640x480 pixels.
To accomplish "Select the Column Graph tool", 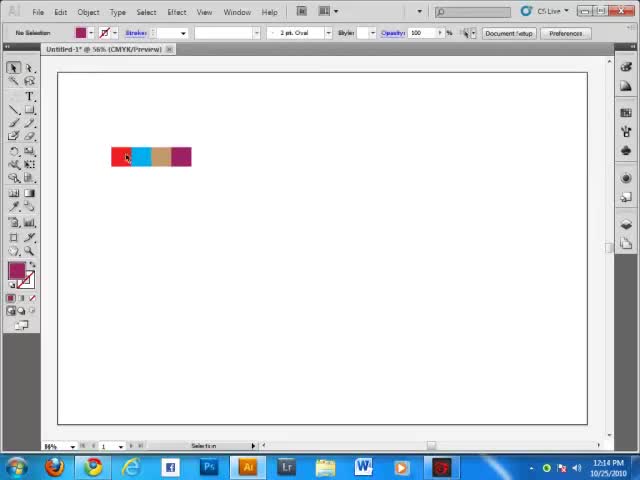I will (29, 222).
